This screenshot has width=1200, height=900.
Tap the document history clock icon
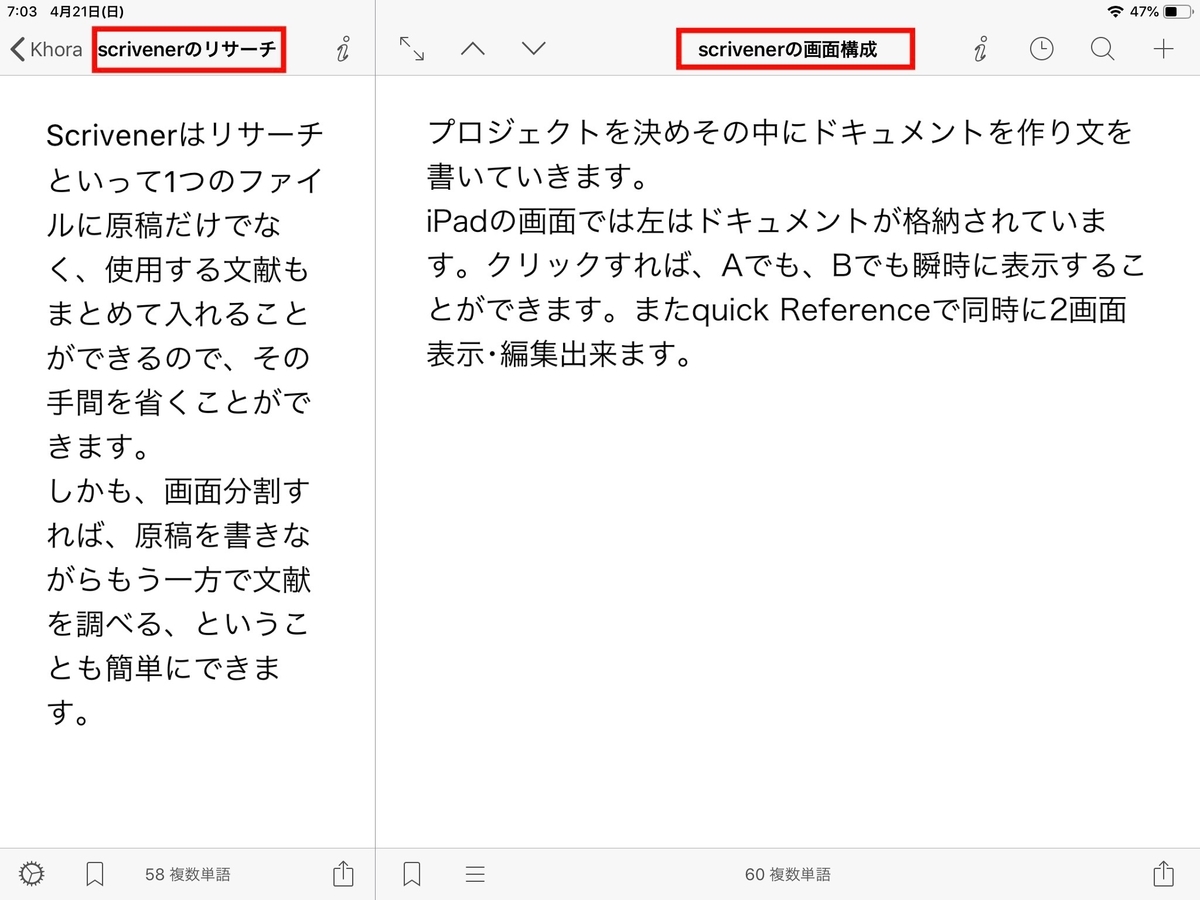pyautogui.click(x=1041, y=47)
